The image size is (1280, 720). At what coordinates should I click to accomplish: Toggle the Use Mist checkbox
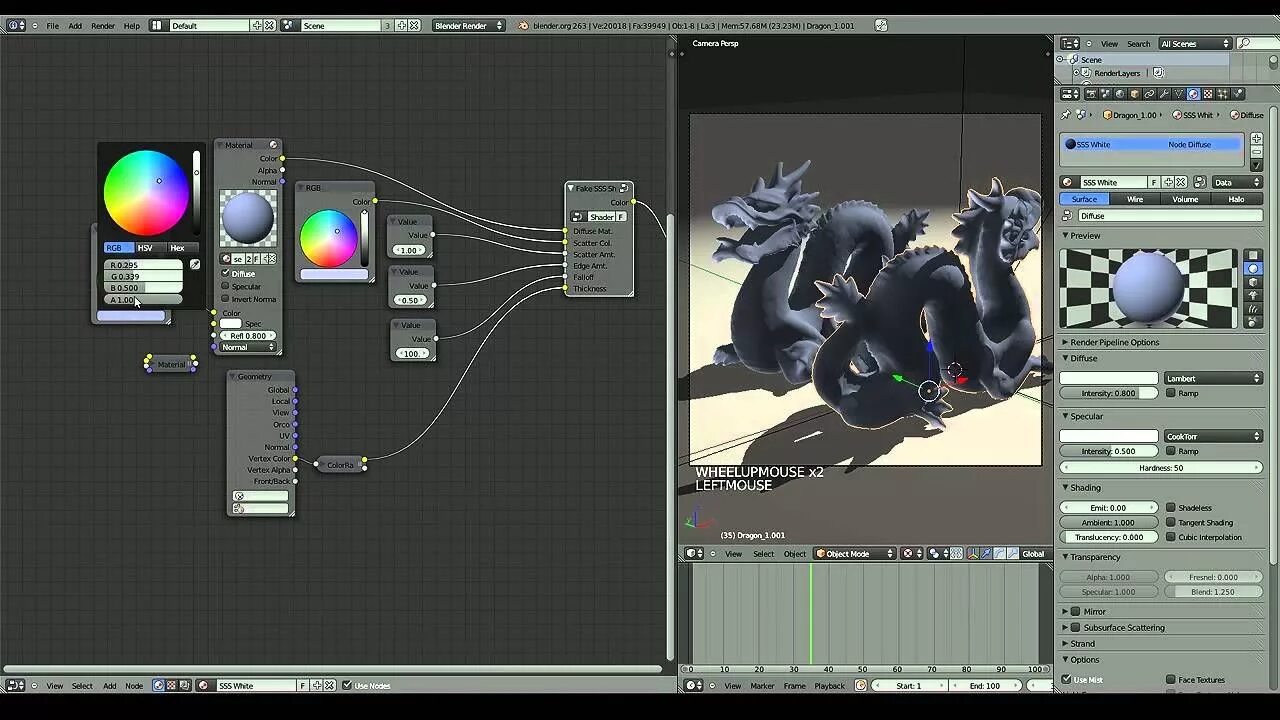[1066, 679]
